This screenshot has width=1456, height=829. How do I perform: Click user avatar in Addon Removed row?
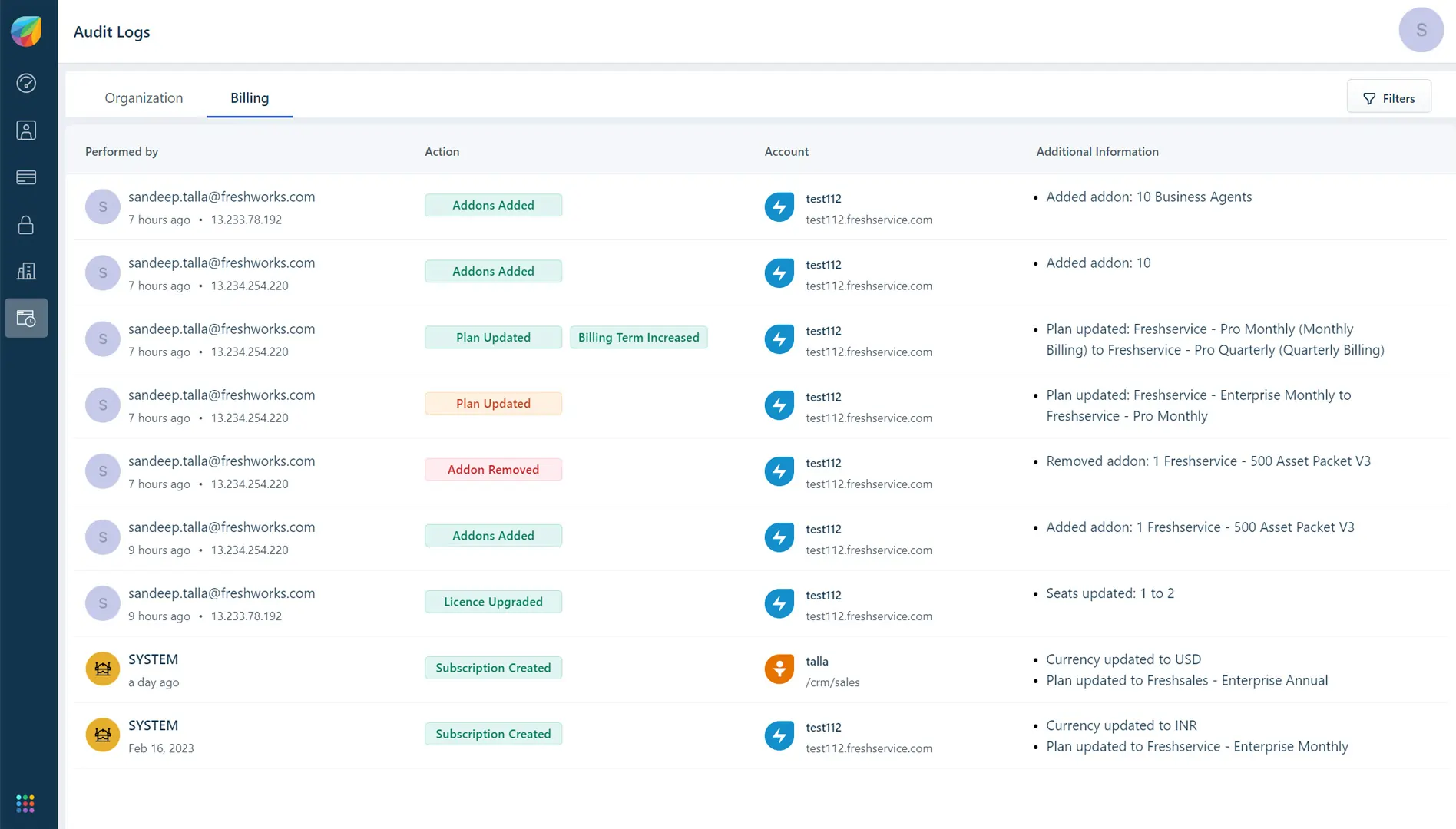click(x=102, y=471)
